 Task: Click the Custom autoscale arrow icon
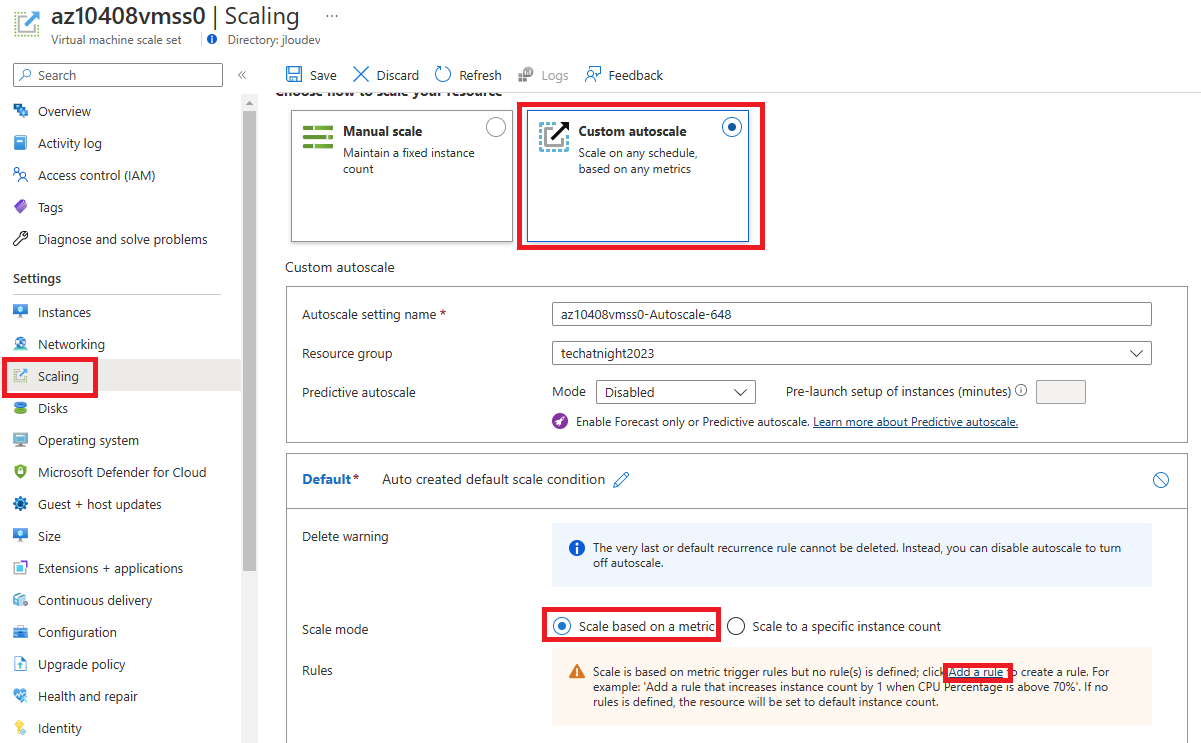click(554, 137)
